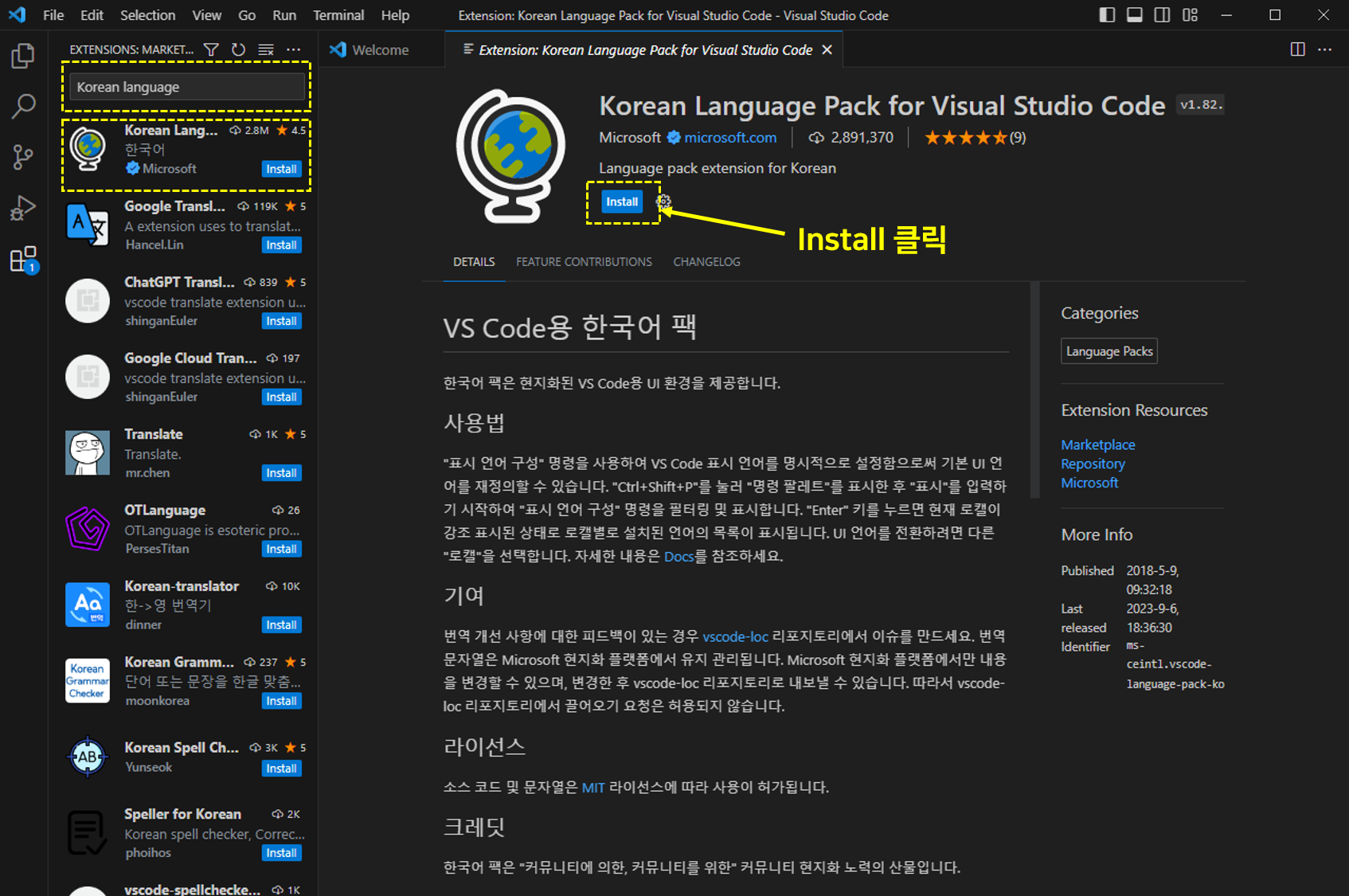Close the Korean Language Pack extension tab
The image size is (1349, 896).
827,49
